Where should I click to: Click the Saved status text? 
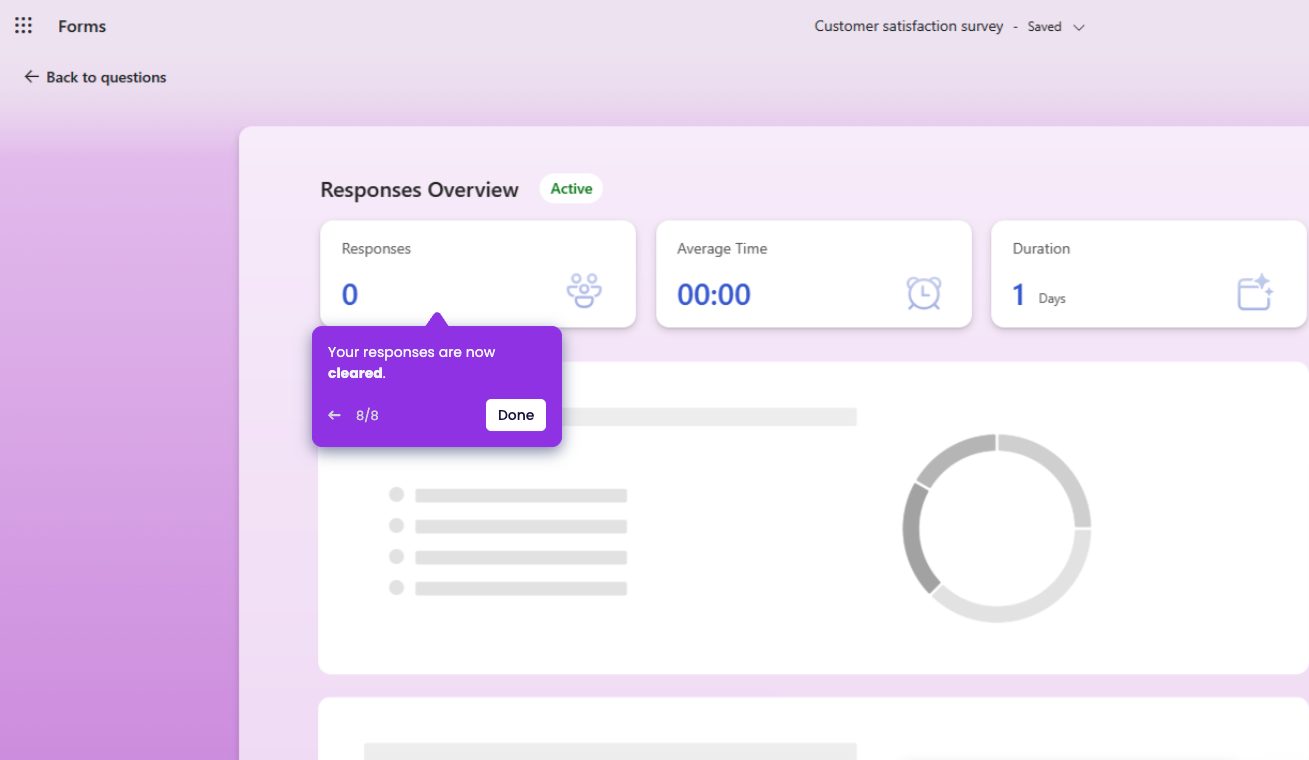1044,27
